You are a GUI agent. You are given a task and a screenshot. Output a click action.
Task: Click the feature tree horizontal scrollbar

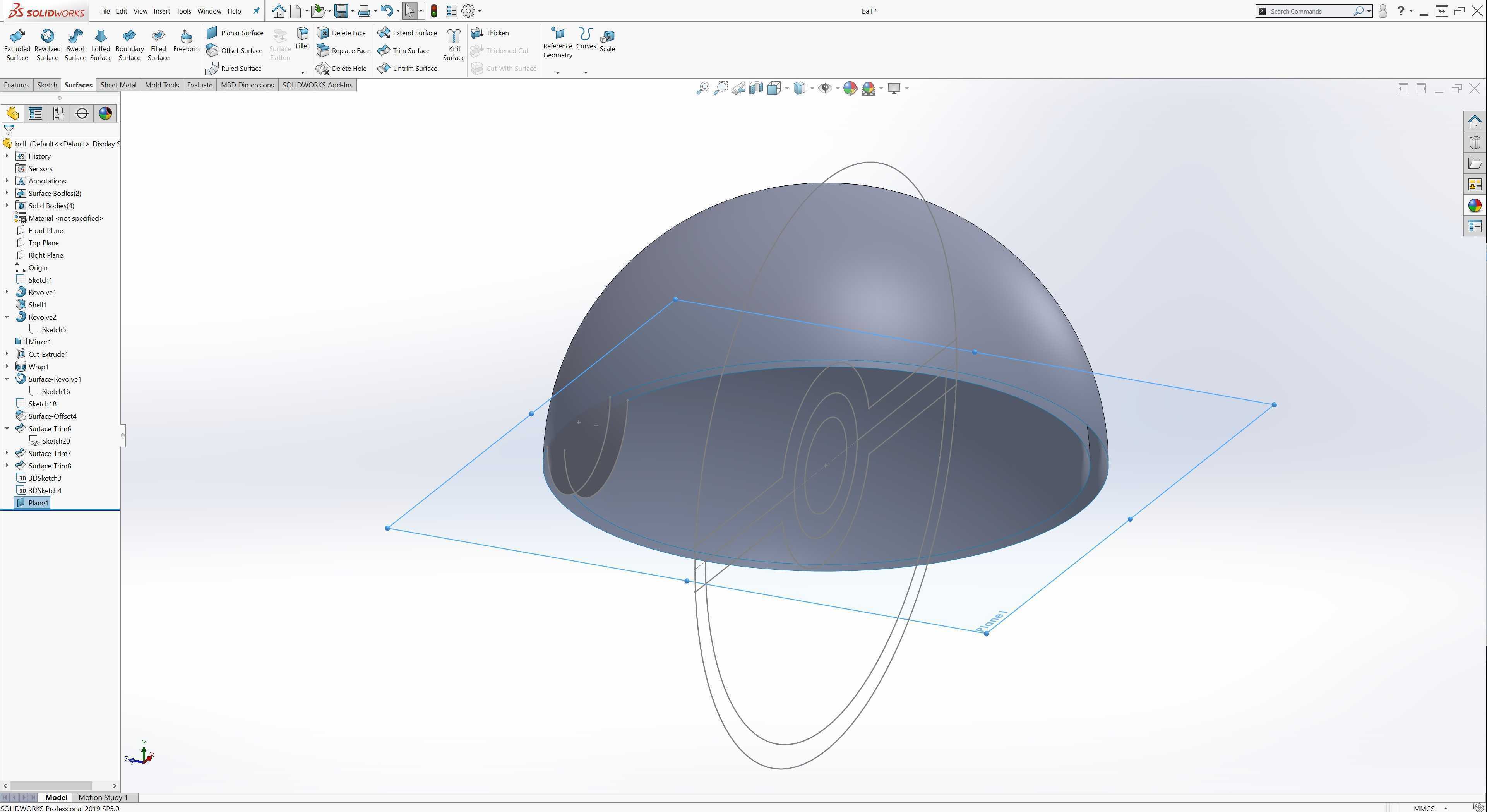tap(51, 786)
